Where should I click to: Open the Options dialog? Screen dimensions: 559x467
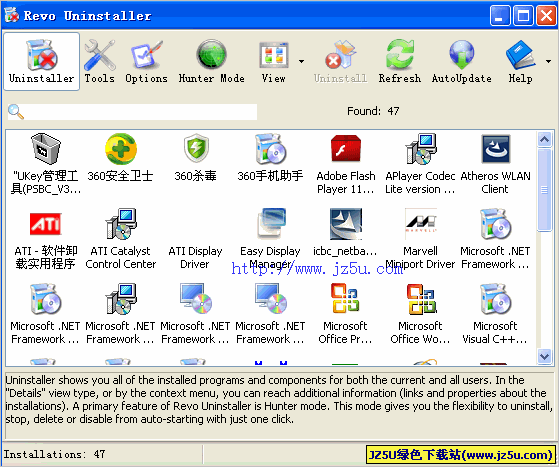click(x=146, y=61)
